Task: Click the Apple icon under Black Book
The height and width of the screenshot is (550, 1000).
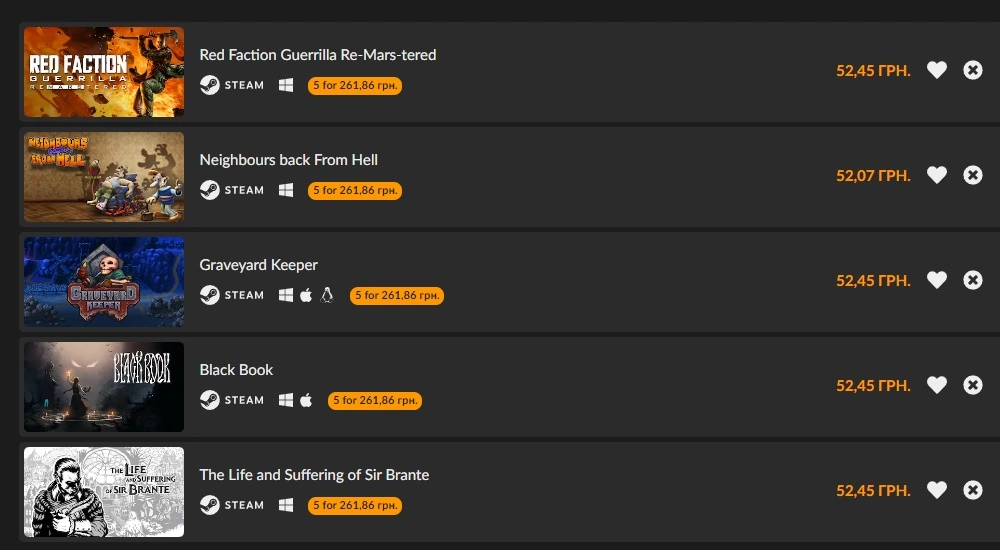Action: (306, 400)
